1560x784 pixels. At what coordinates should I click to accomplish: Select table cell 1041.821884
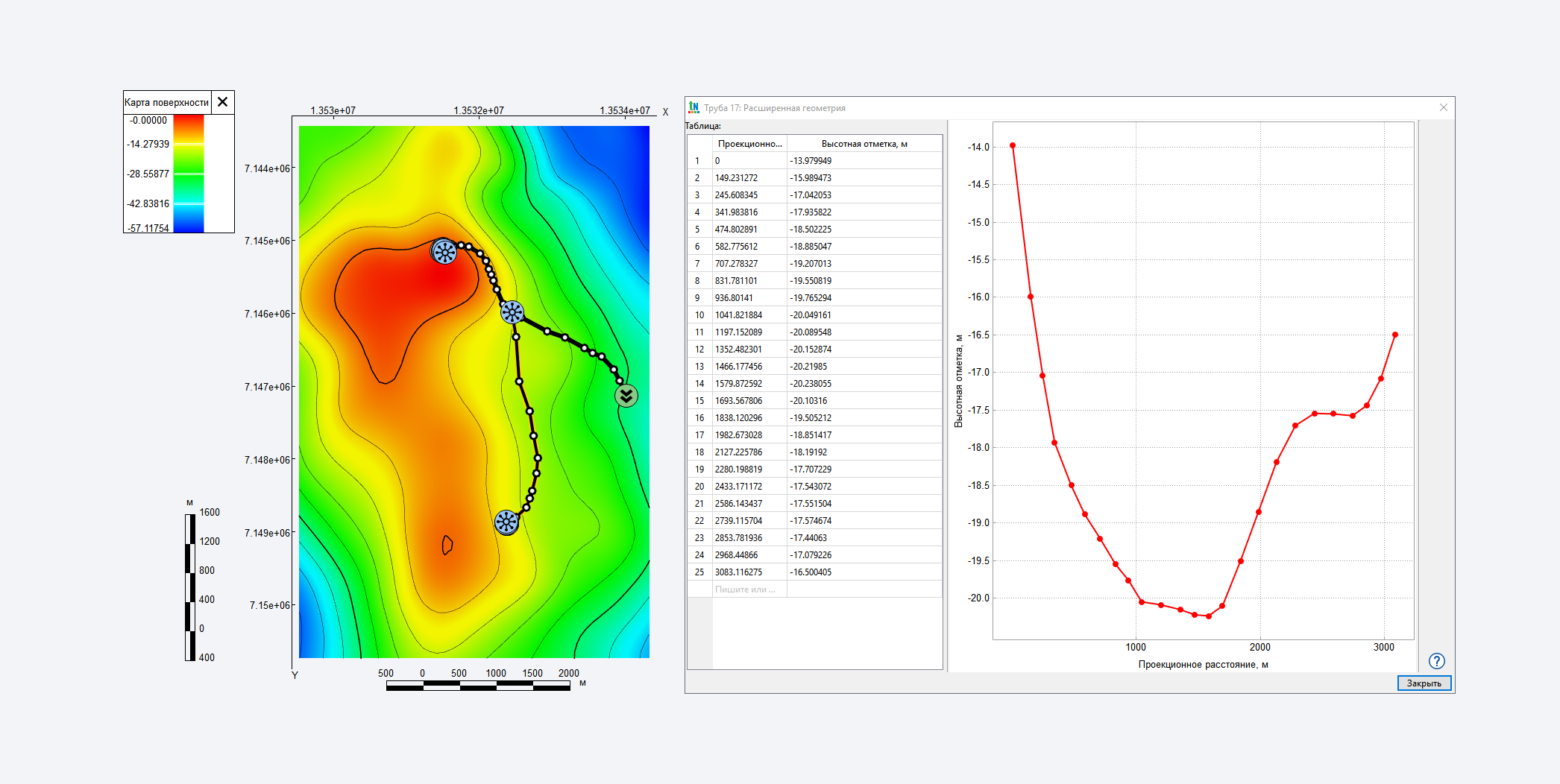pos(749,315)
